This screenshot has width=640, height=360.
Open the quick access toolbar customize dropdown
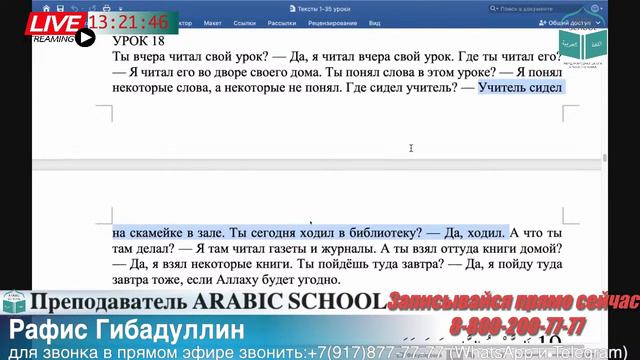120,9
